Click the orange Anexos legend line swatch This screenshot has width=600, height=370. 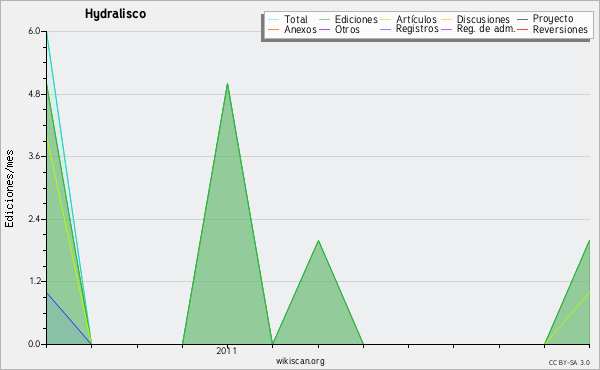(x=274, y=29)
